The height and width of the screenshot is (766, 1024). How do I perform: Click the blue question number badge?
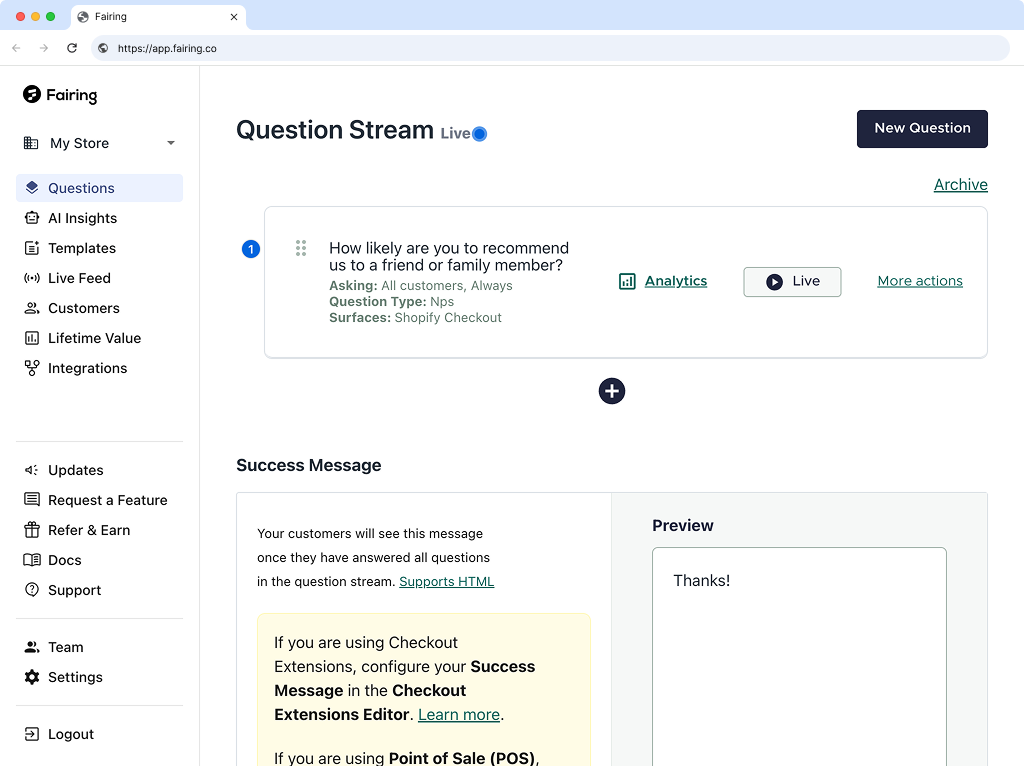point(251,249)
